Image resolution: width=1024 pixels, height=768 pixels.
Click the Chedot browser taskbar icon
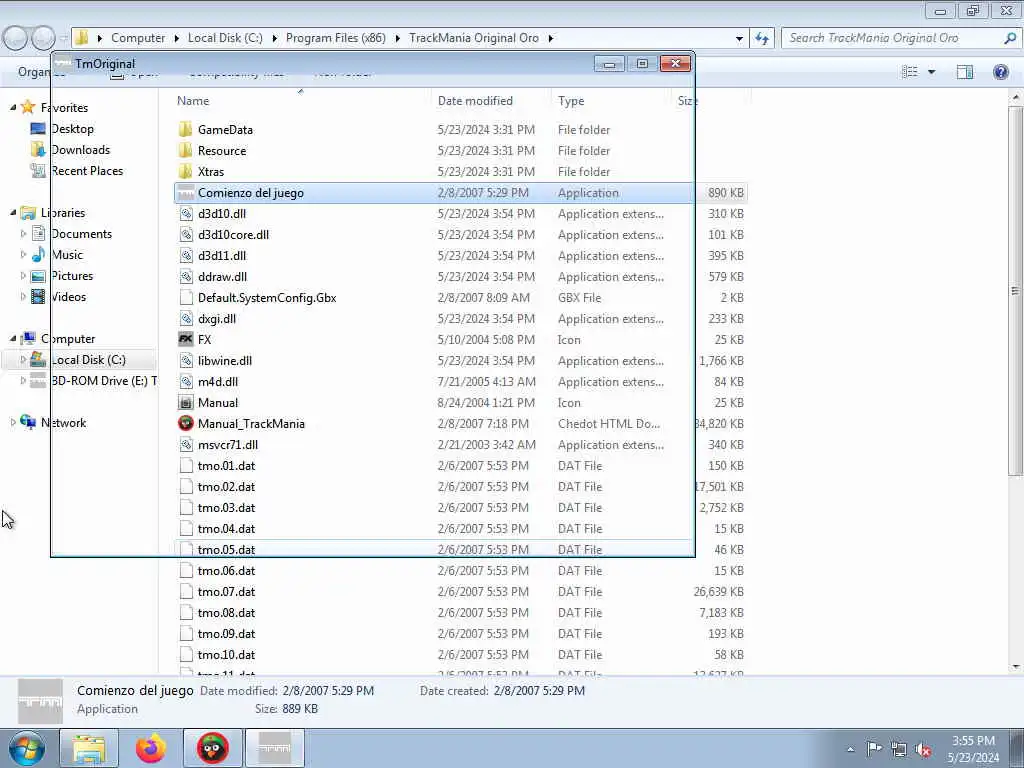click(213, 748)
